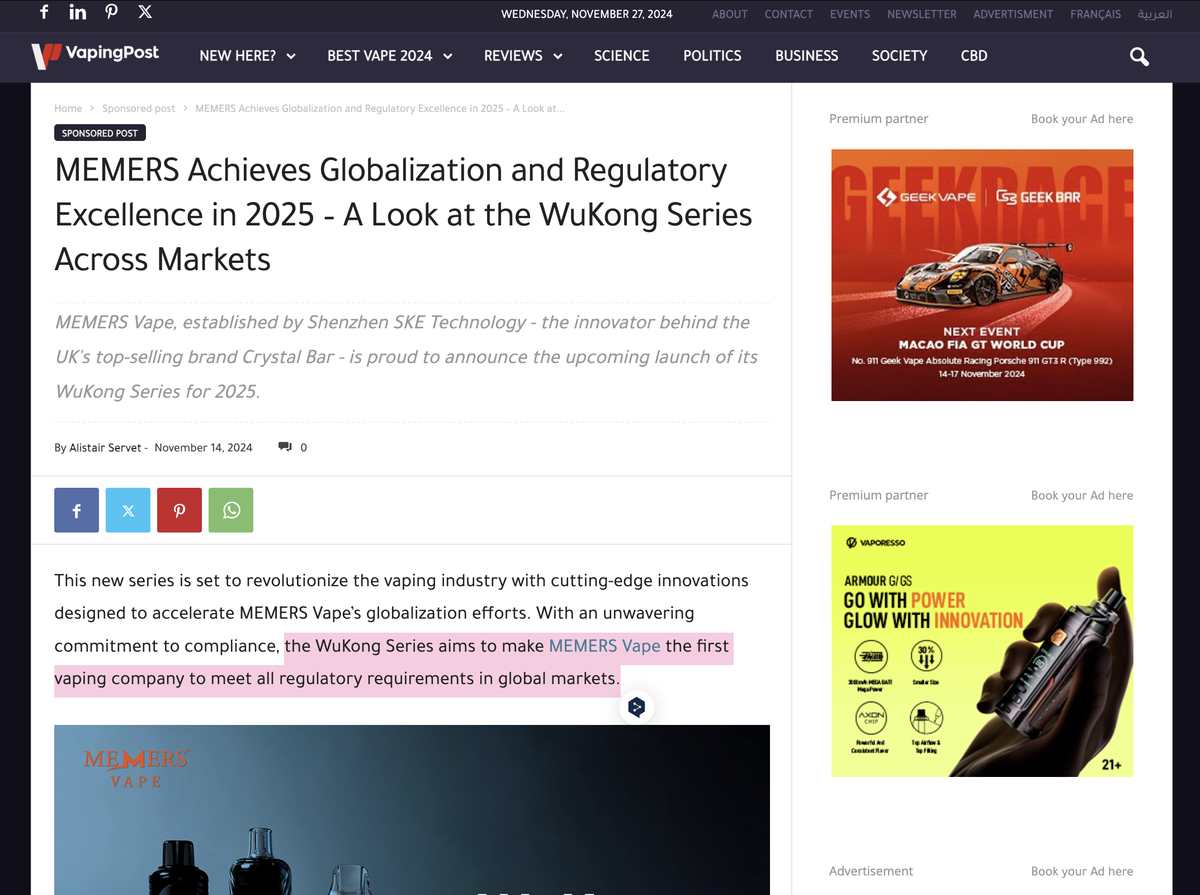Open the CBD section

coord(974,56)
